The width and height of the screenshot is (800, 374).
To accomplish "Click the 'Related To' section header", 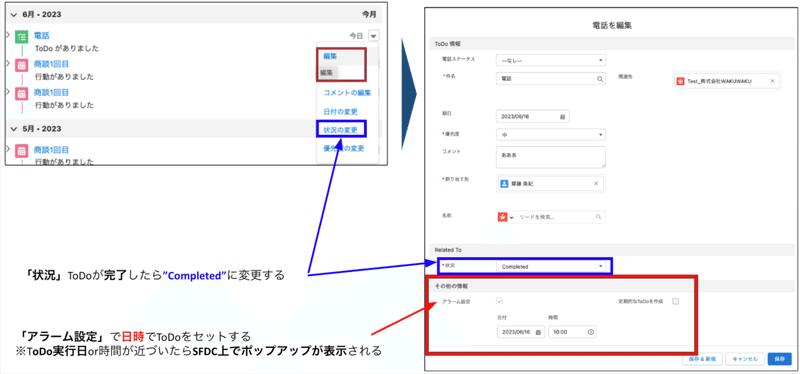I will click(447, 250).
